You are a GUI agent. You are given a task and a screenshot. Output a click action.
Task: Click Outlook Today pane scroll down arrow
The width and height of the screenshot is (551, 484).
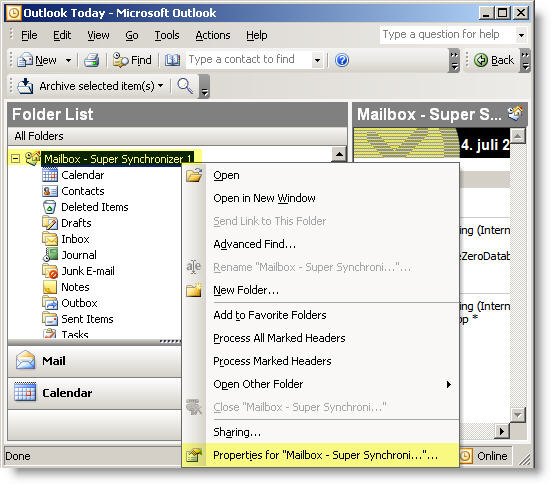pyautogui.click(x=518, y=414)
